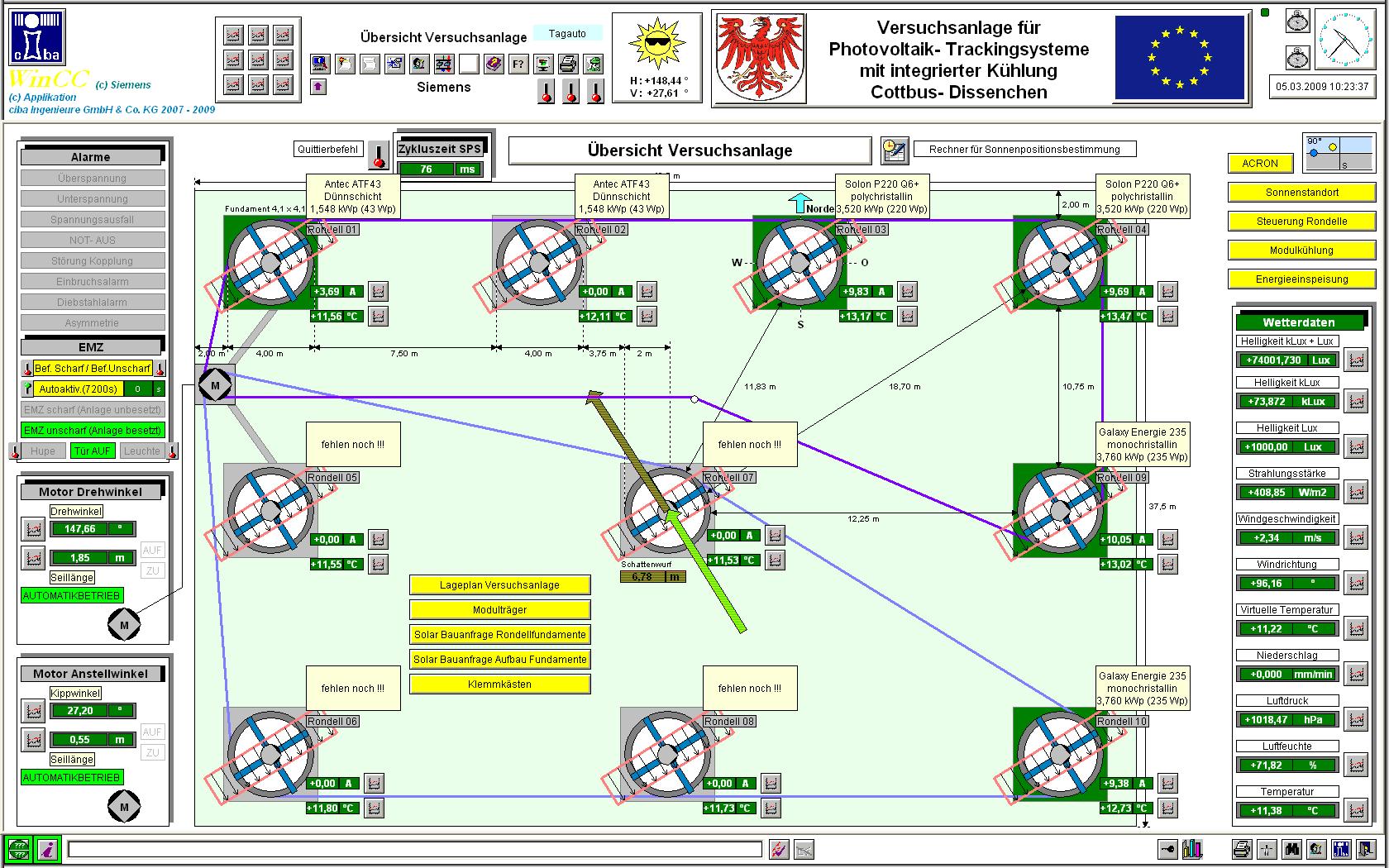
Task: Click the Lageplan Versuchsanlage button
Action: (499, 585)
